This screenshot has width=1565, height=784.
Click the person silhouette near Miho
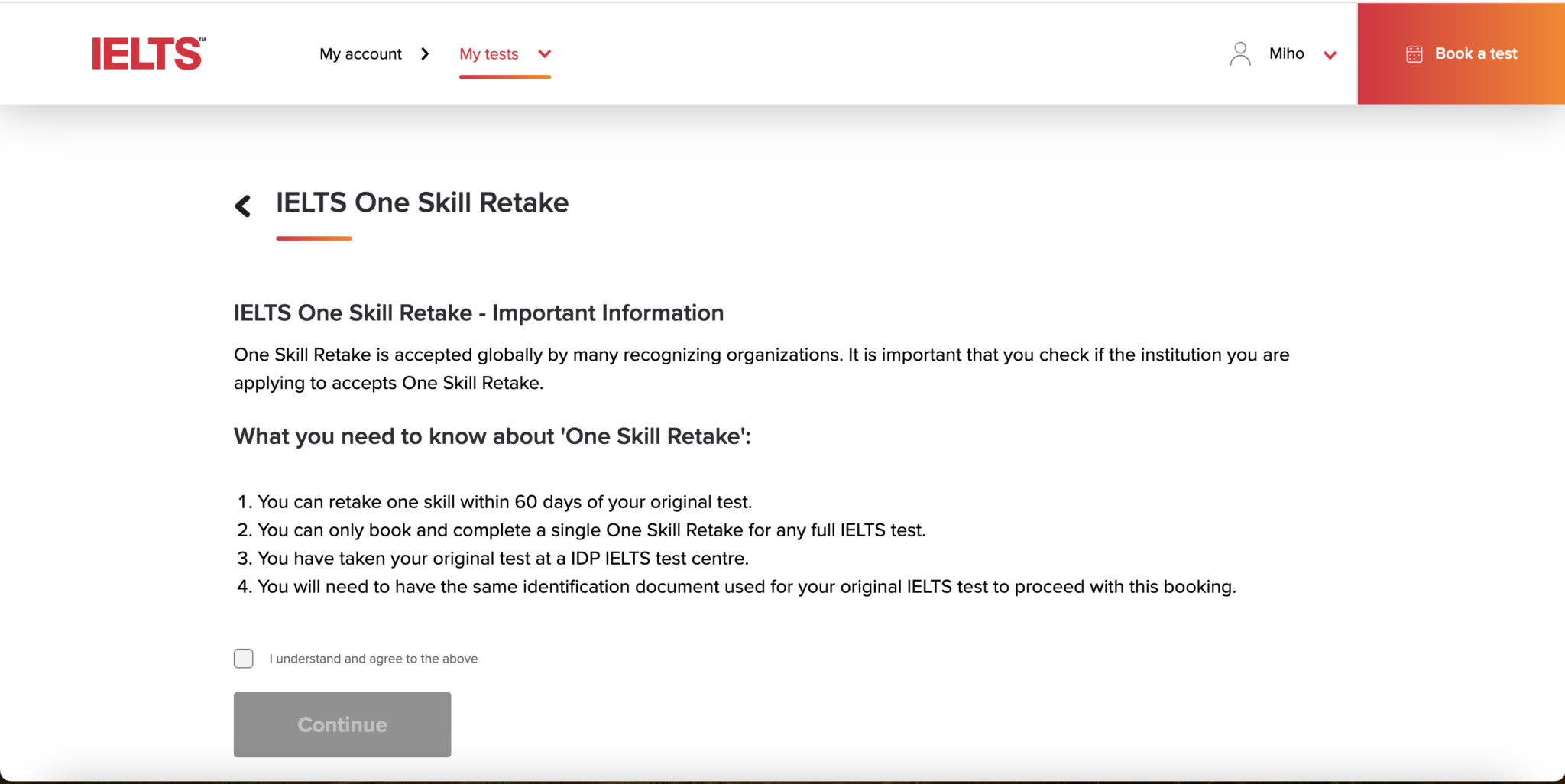point(1239,53)
